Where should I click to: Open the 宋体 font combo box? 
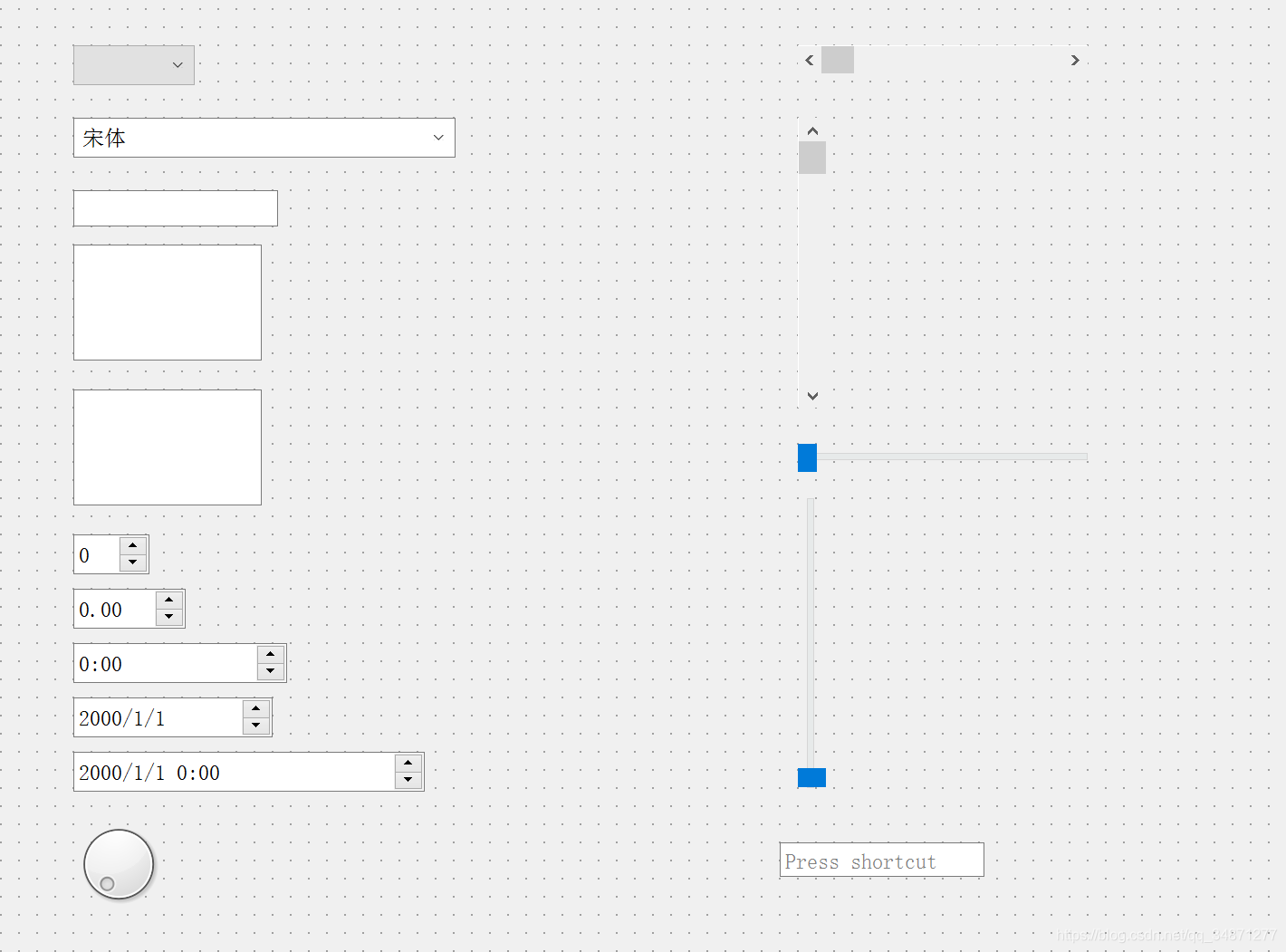coord(264,138)
